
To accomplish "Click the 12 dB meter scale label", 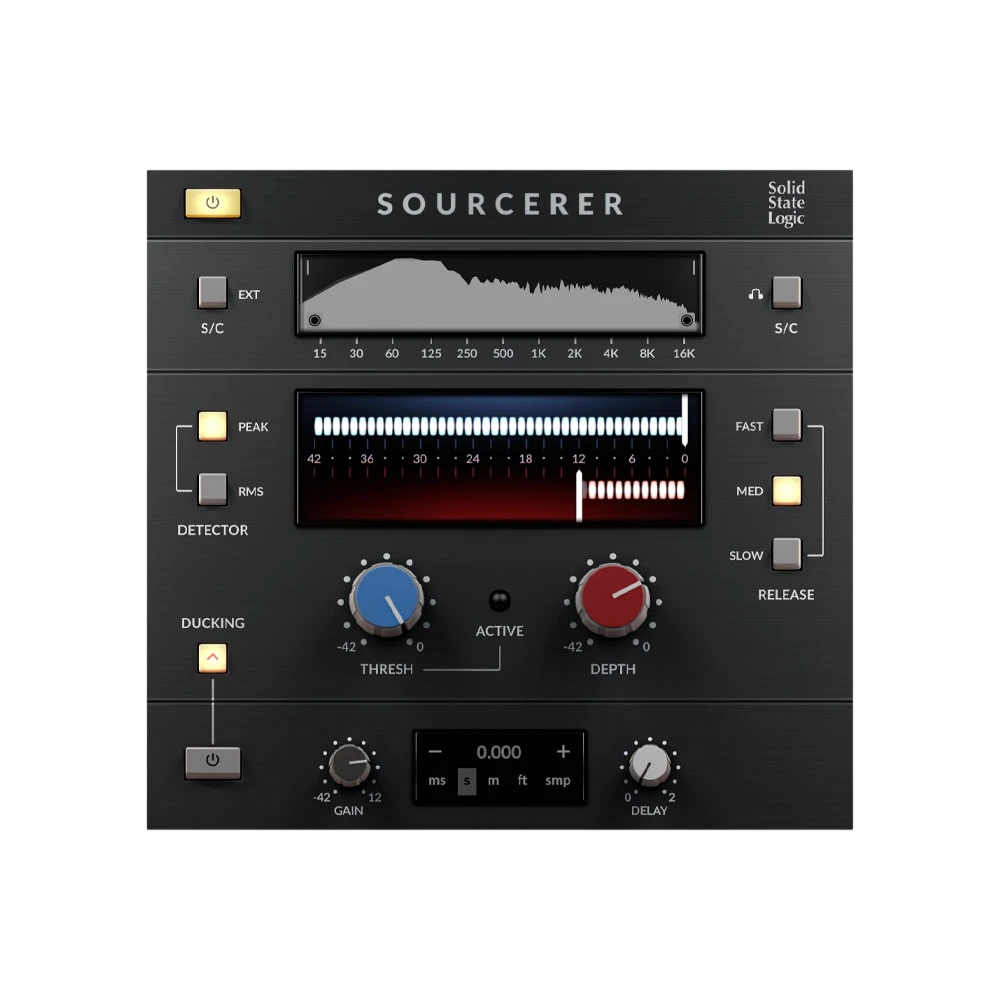I will coord(578,459).
